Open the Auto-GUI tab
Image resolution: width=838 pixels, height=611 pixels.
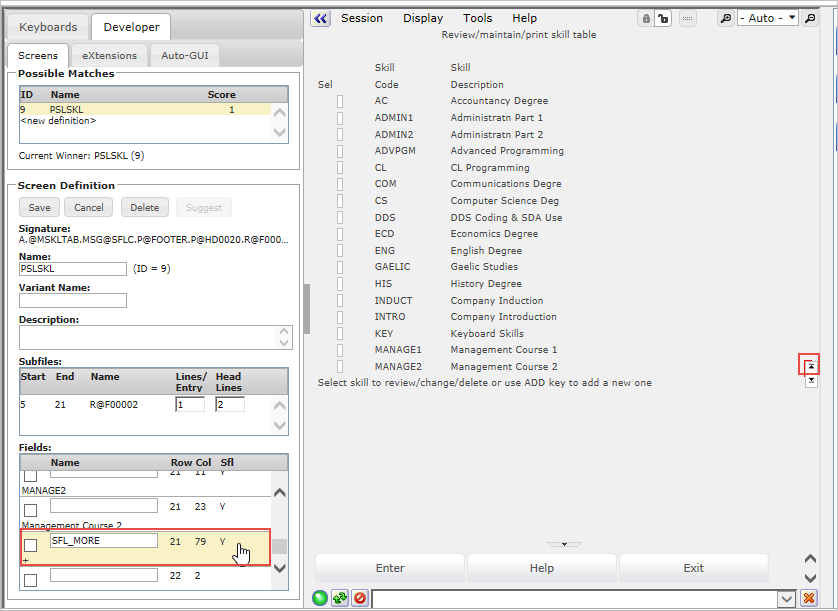pyautogui.click(x=185, y=56)
